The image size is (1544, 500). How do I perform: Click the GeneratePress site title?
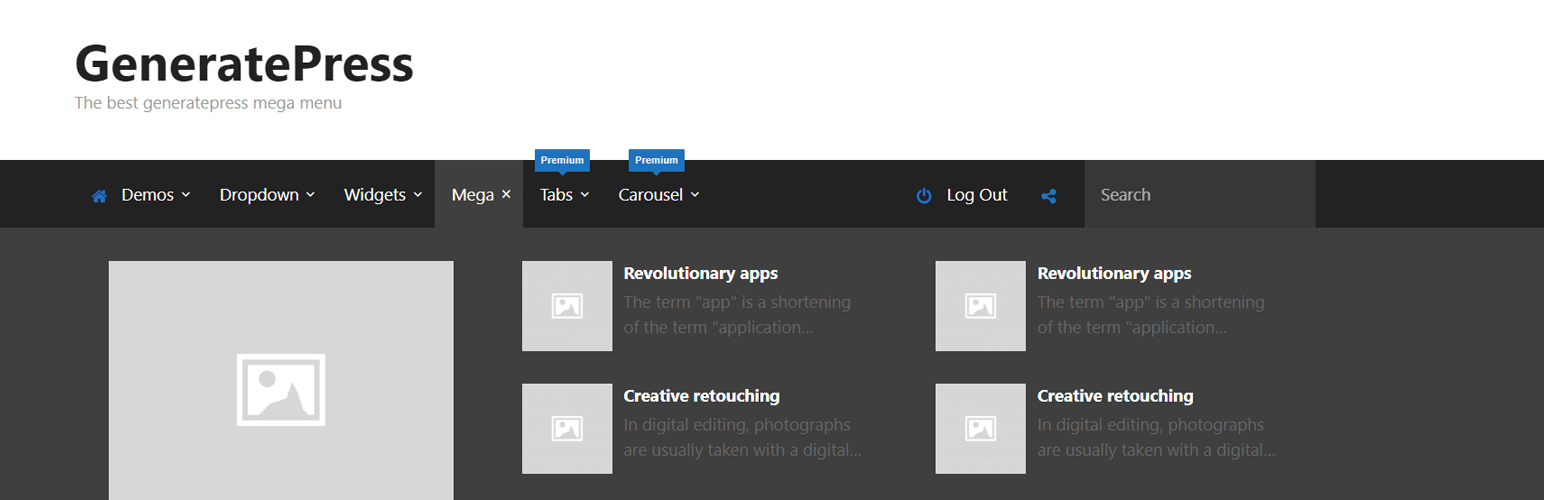[x=244, y=64]
